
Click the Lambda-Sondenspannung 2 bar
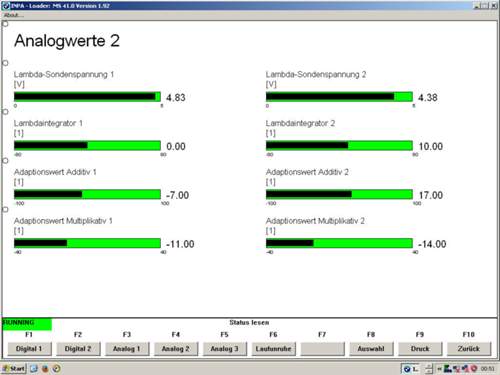[339, 97]
